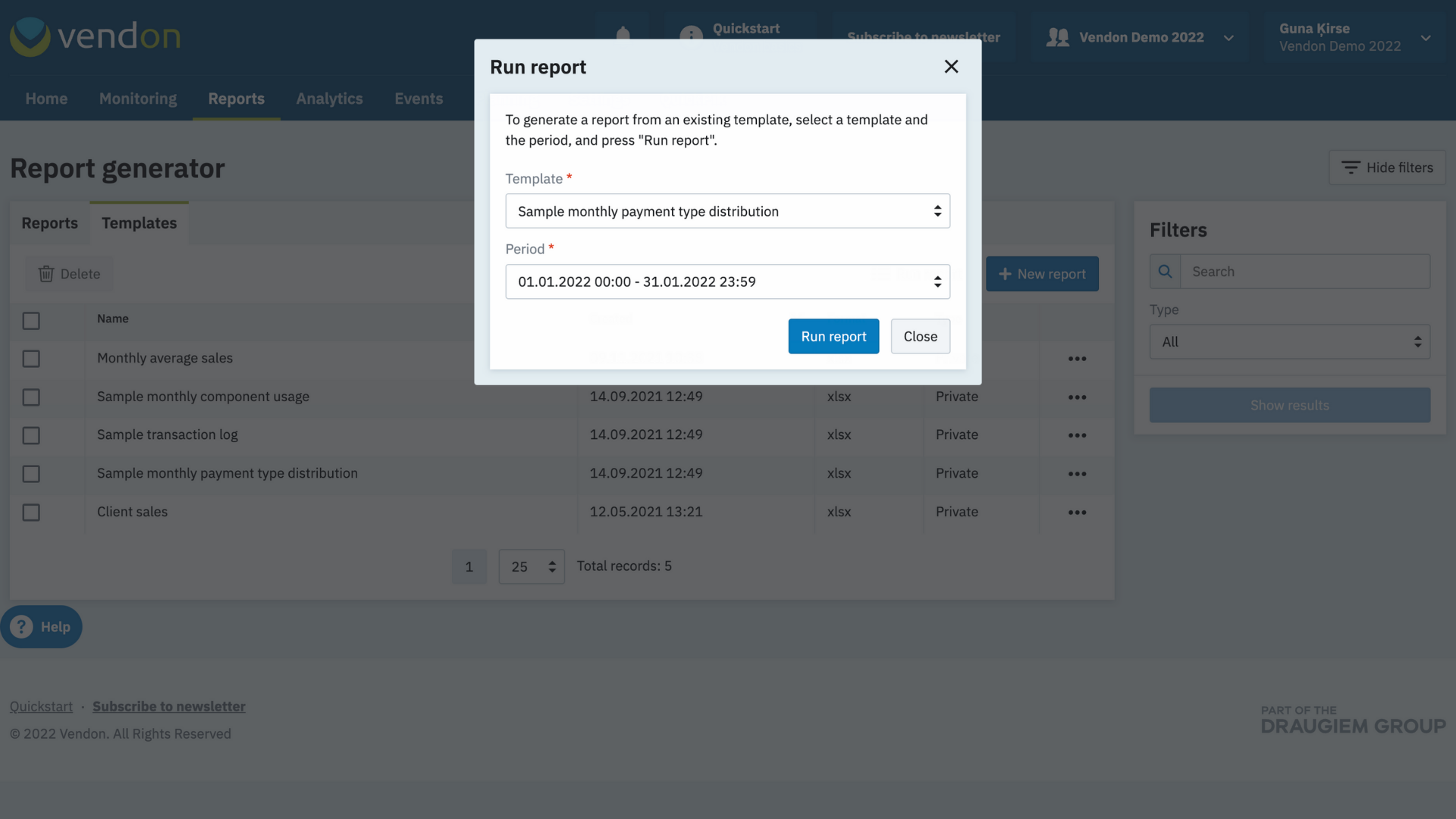Open Analytics in main navigation
1456x819 pixels.
tap(329, 99)
